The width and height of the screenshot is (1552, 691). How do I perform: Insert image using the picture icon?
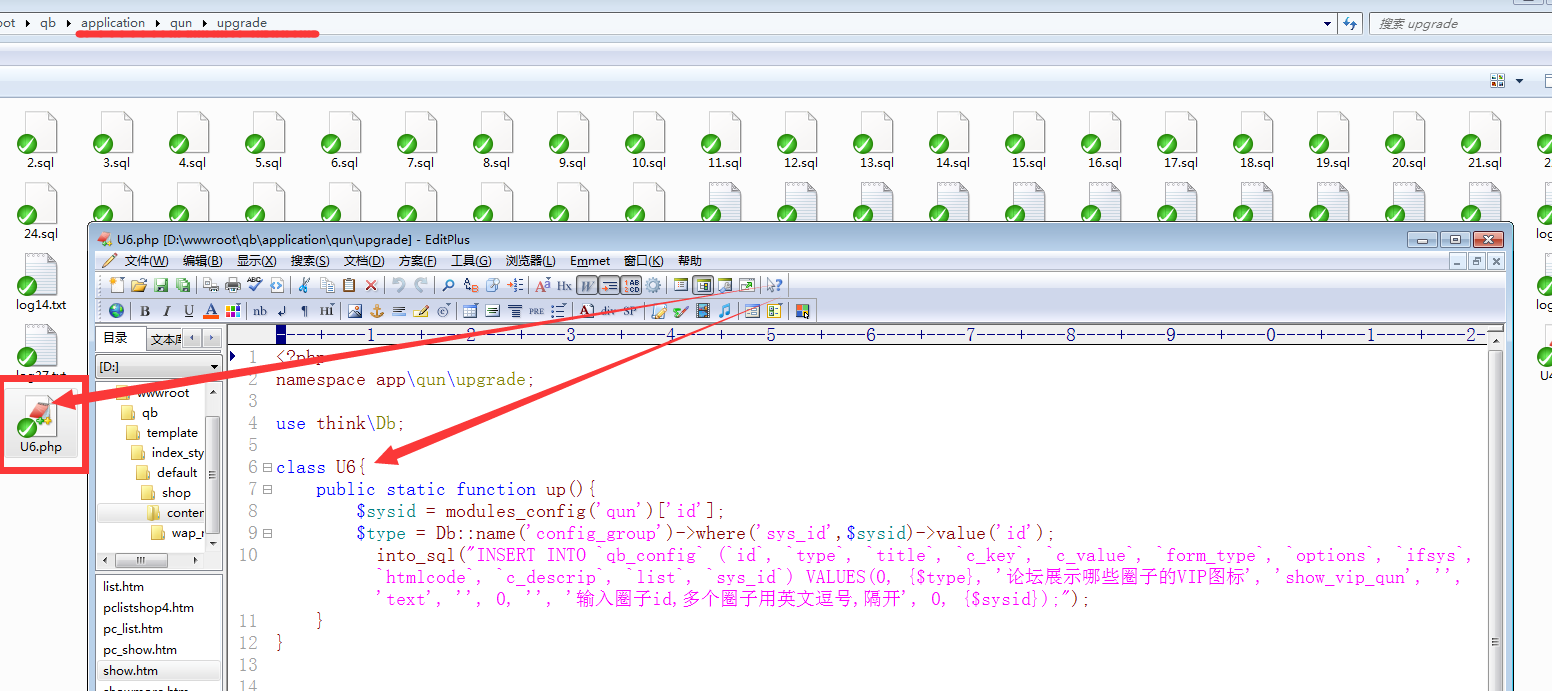point(355,311)
